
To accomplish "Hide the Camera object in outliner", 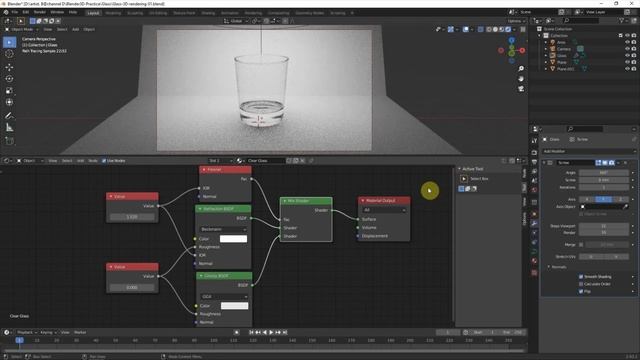I will pyautogui.click(x=627, y=49).
